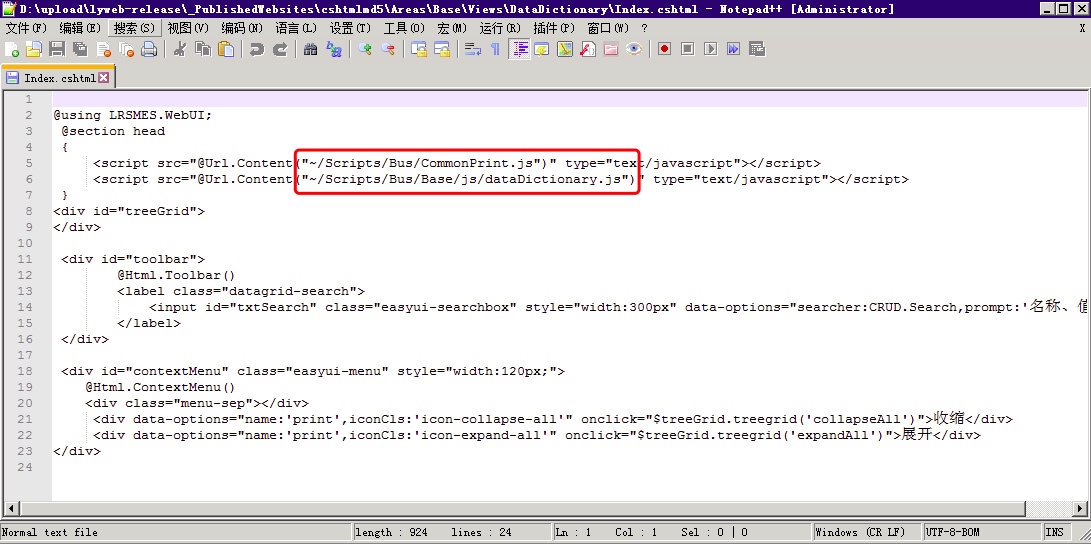Click the Close document toolbar icon

click(x=104, y=49)
